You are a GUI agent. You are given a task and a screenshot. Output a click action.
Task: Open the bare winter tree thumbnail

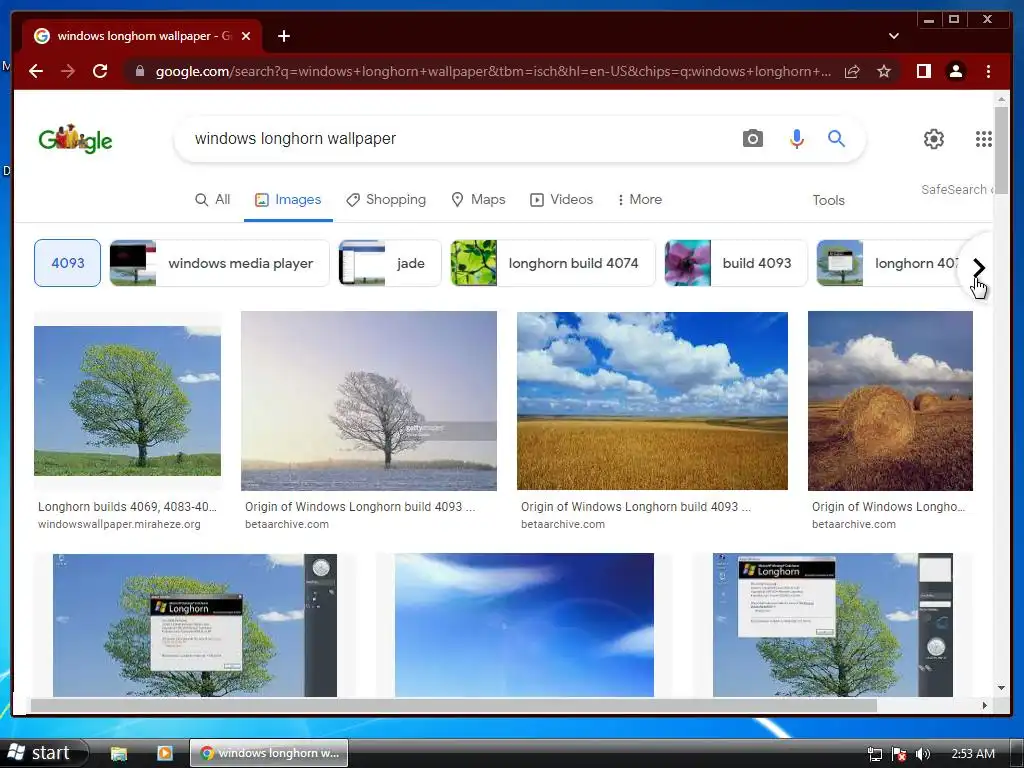(369, 401)
